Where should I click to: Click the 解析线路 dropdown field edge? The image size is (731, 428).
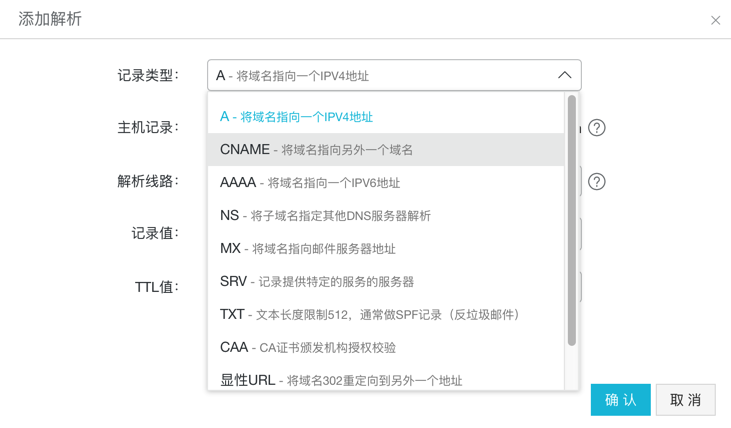[580, 181]
